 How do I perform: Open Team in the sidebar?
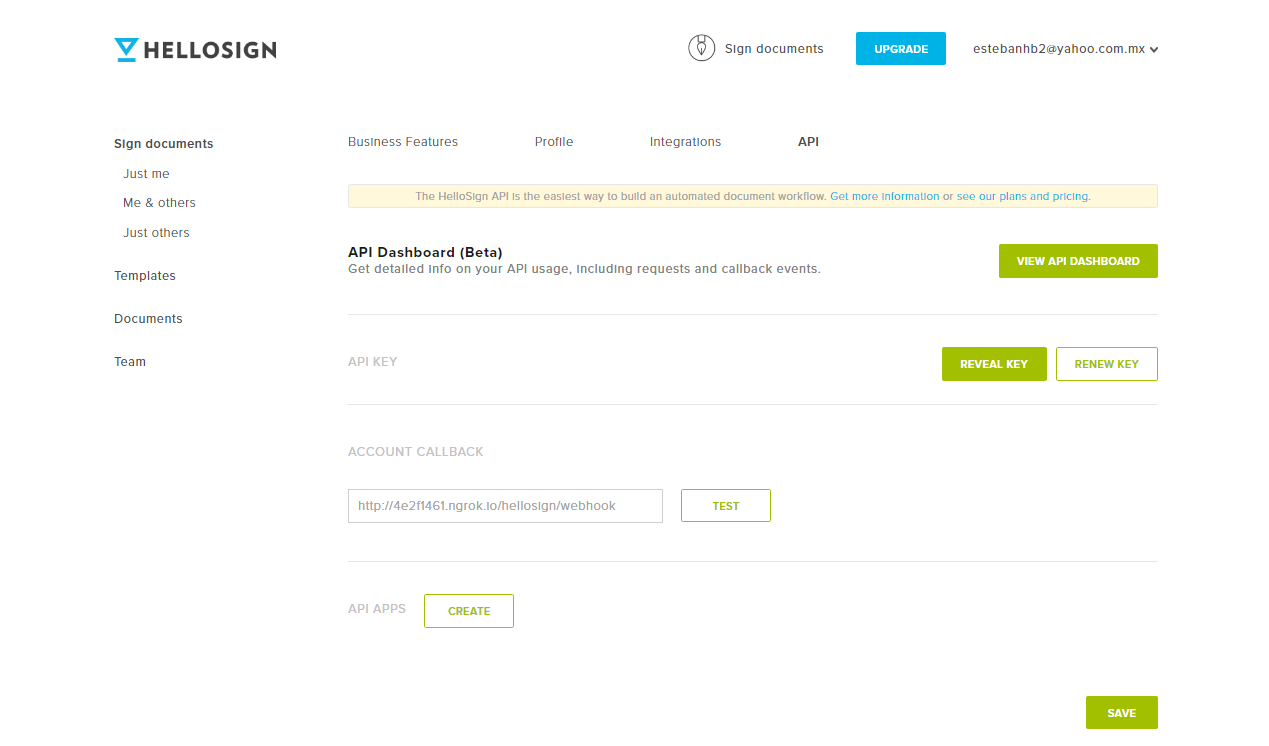(130, 362)
